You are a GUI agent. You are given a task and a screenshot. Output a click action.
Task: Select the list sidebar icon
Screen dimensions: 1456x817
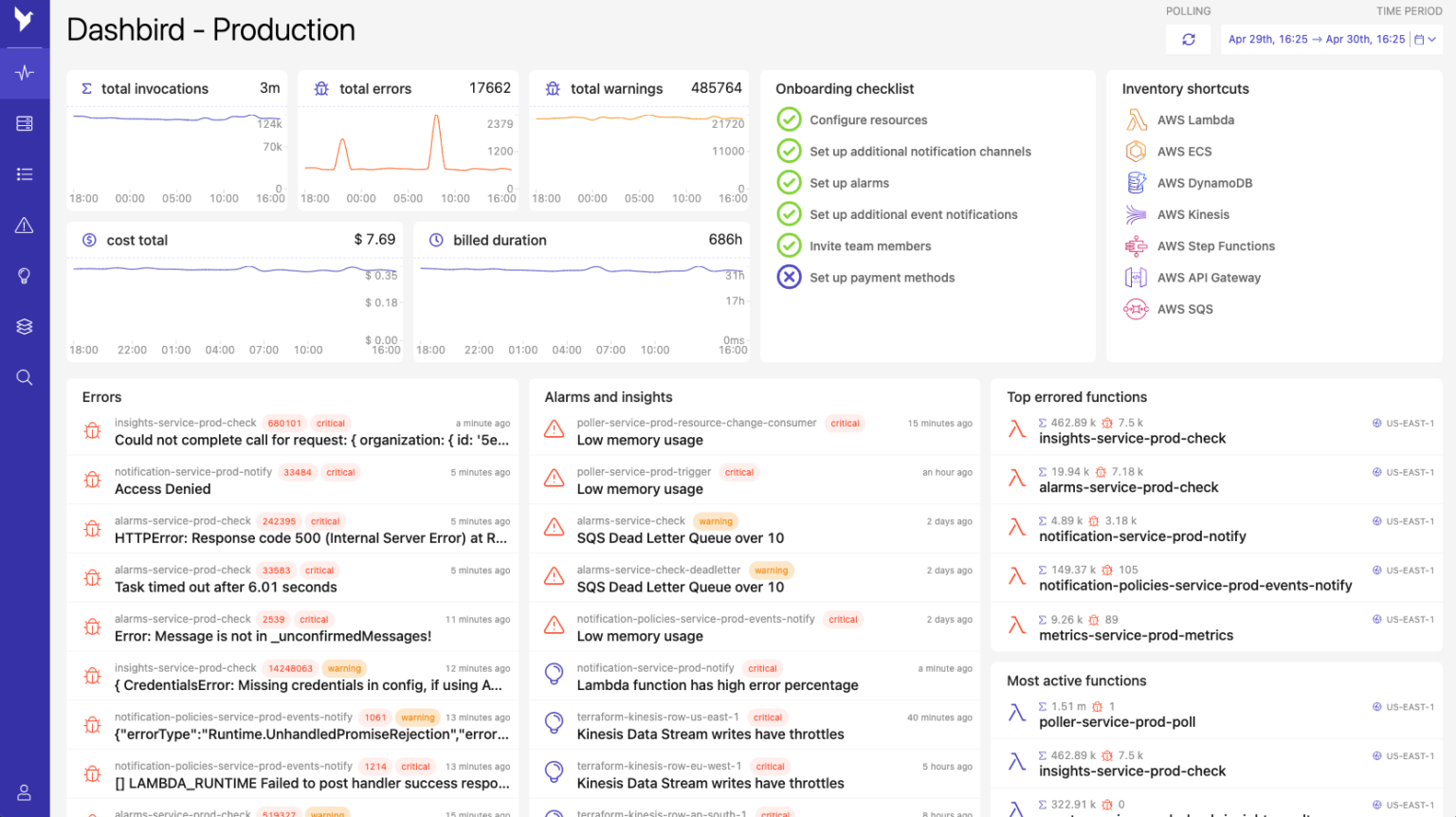point(25,174)
